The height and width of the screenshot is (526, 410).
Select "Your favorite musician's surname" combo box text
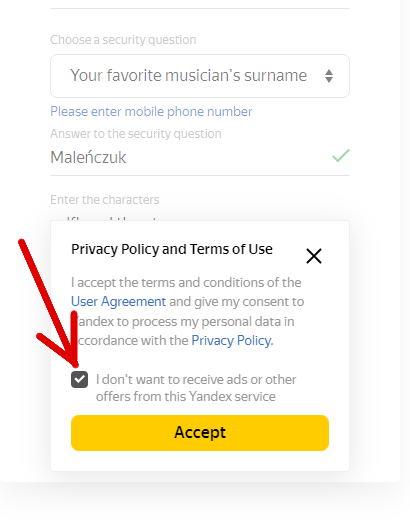(x=188, y=75)
